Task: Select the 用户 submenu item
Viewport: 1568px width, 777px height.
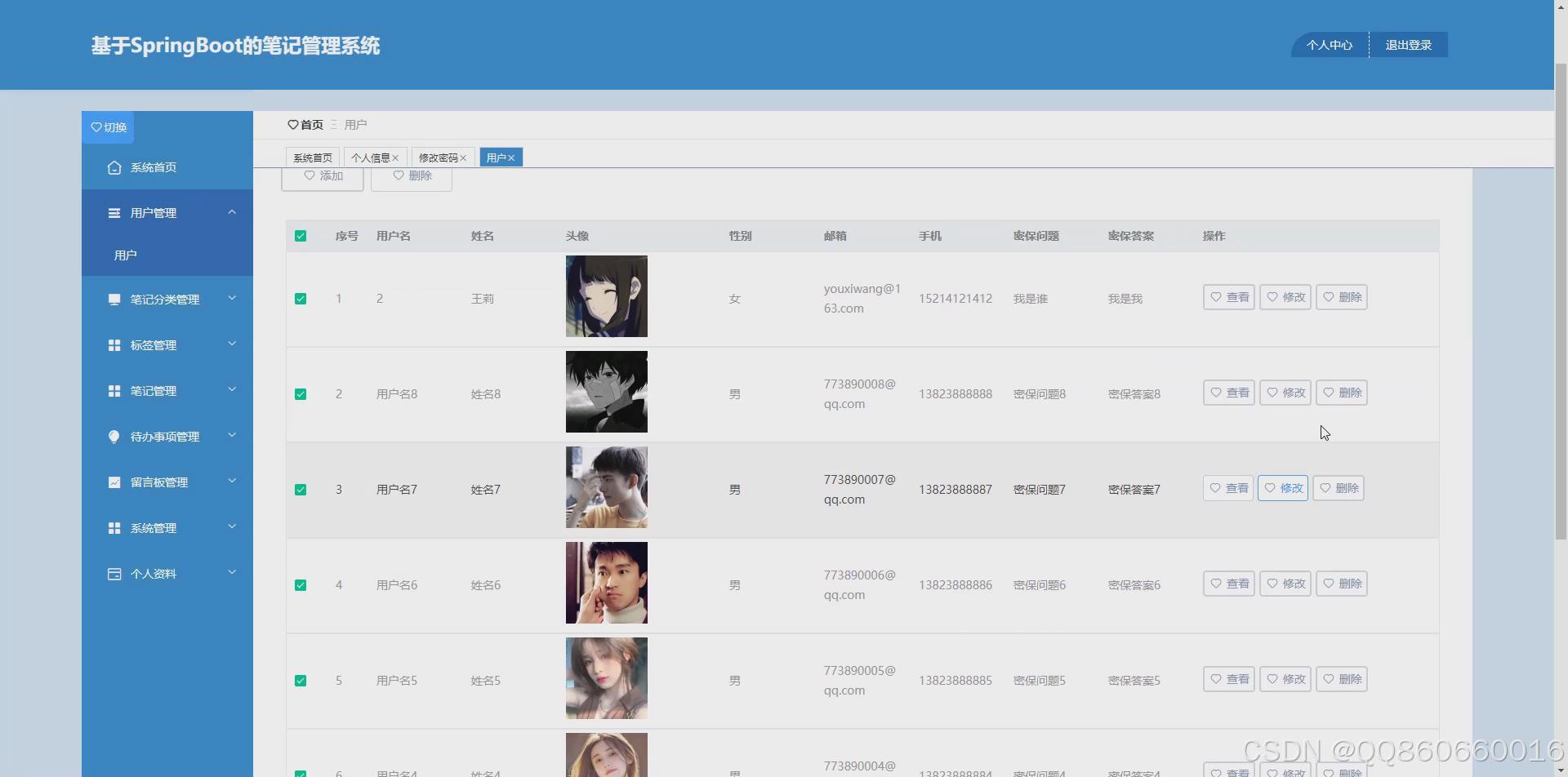Action: point(167,255)
